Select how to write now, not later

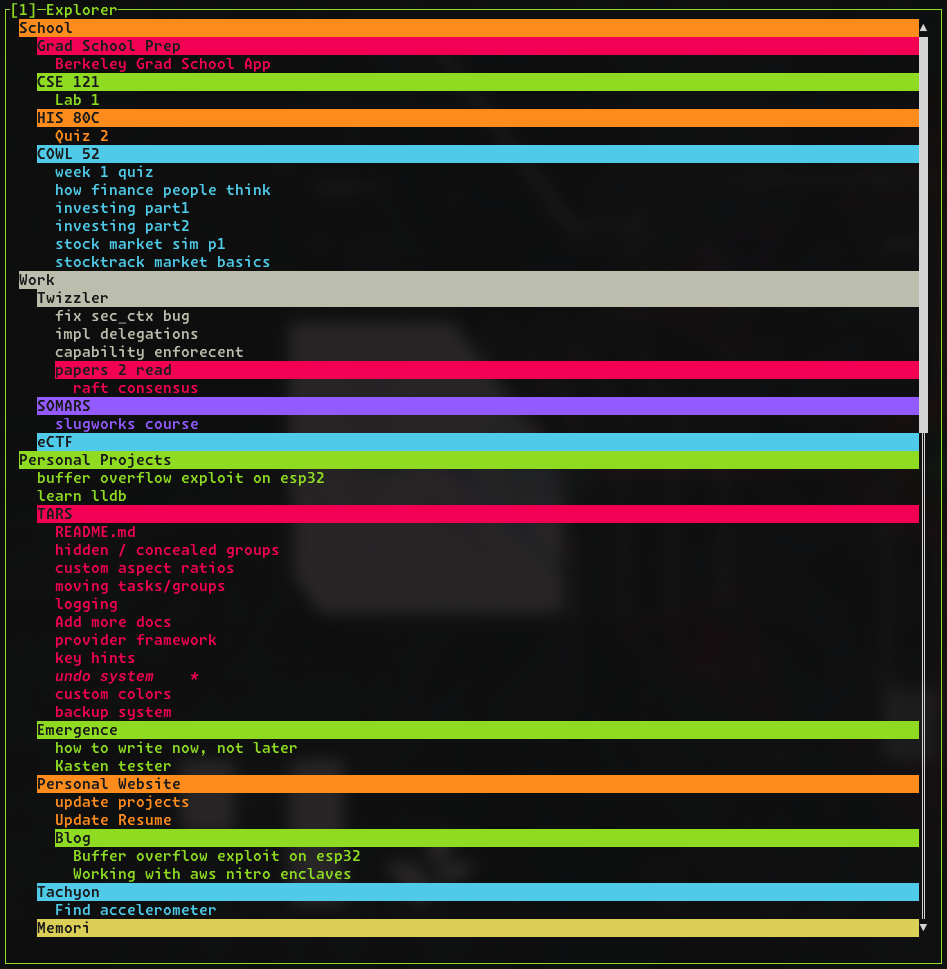point(176,748)
